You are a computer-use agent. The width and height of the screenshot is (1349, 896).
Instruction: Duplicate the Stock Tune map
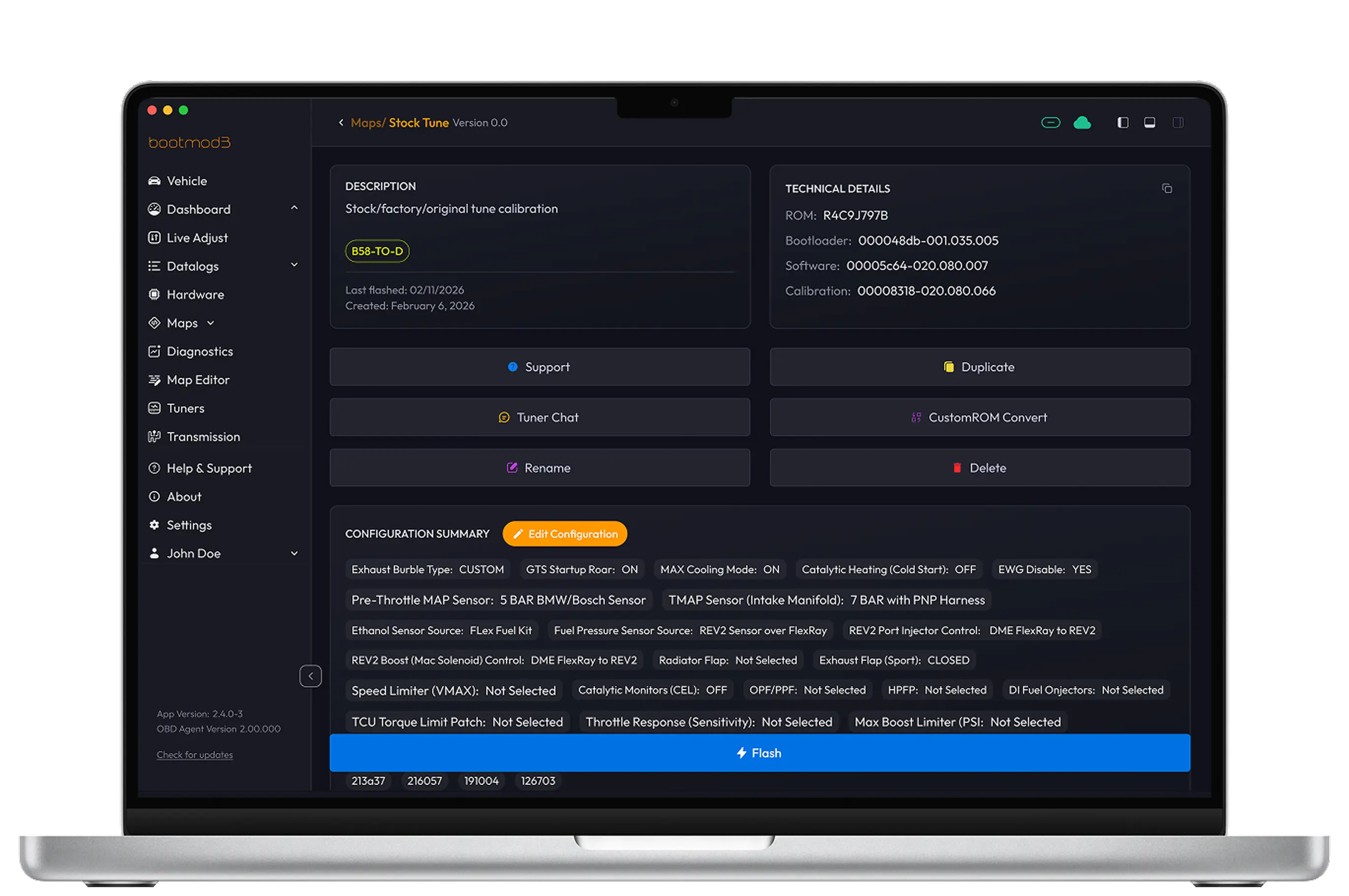(x=980, y=367)
